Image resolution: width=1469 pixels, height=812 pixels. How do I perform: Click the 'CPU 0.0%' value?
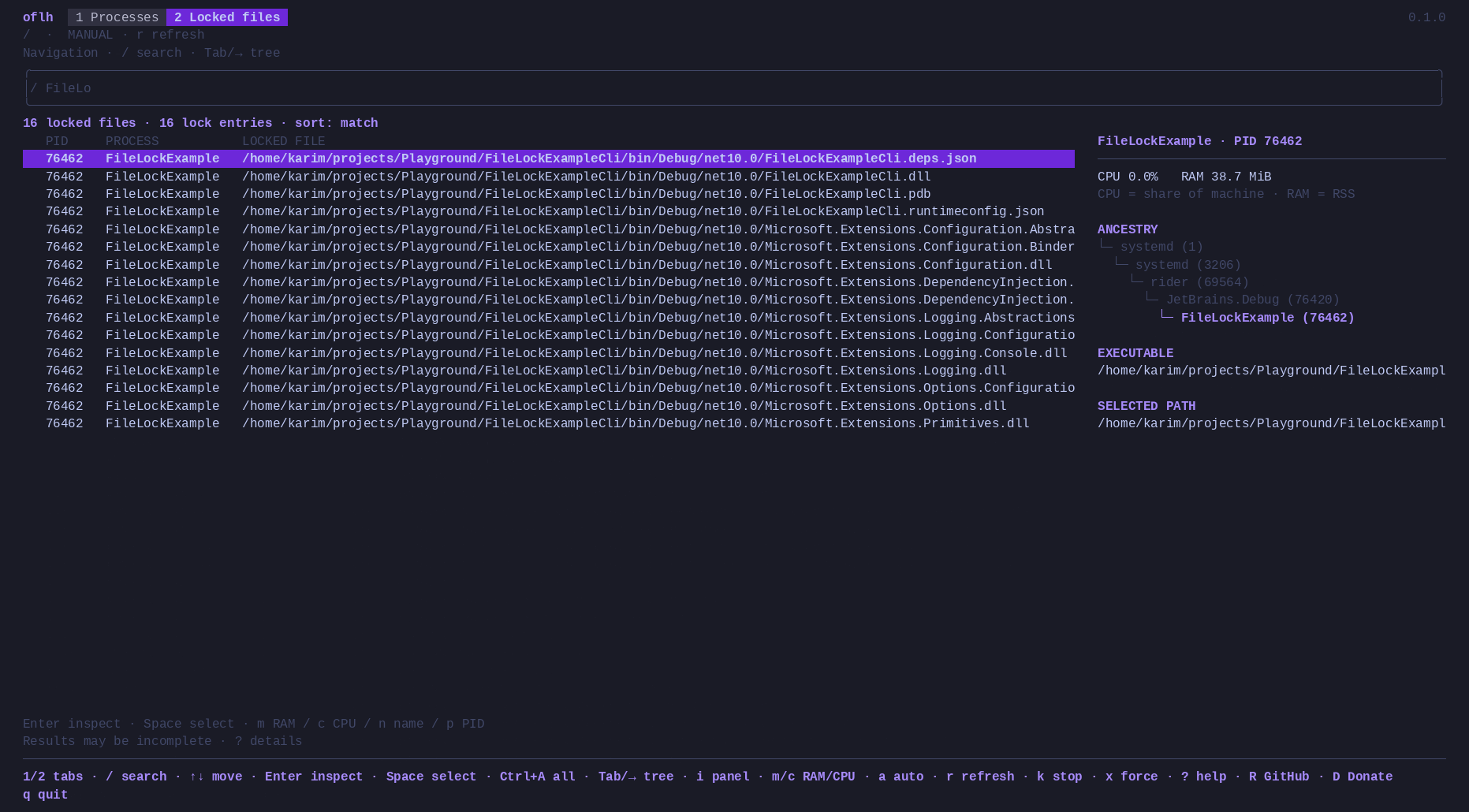1128,177
